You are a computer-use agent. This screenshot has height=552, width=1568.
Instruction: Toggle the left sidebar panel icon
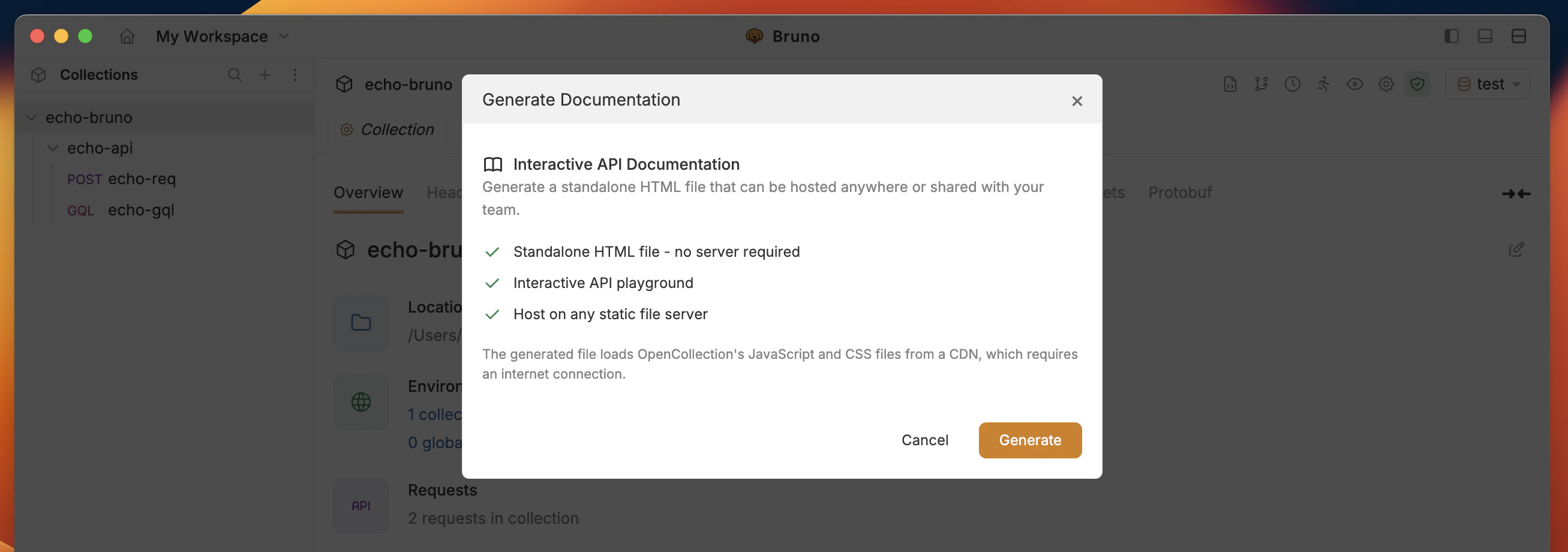1452,36
